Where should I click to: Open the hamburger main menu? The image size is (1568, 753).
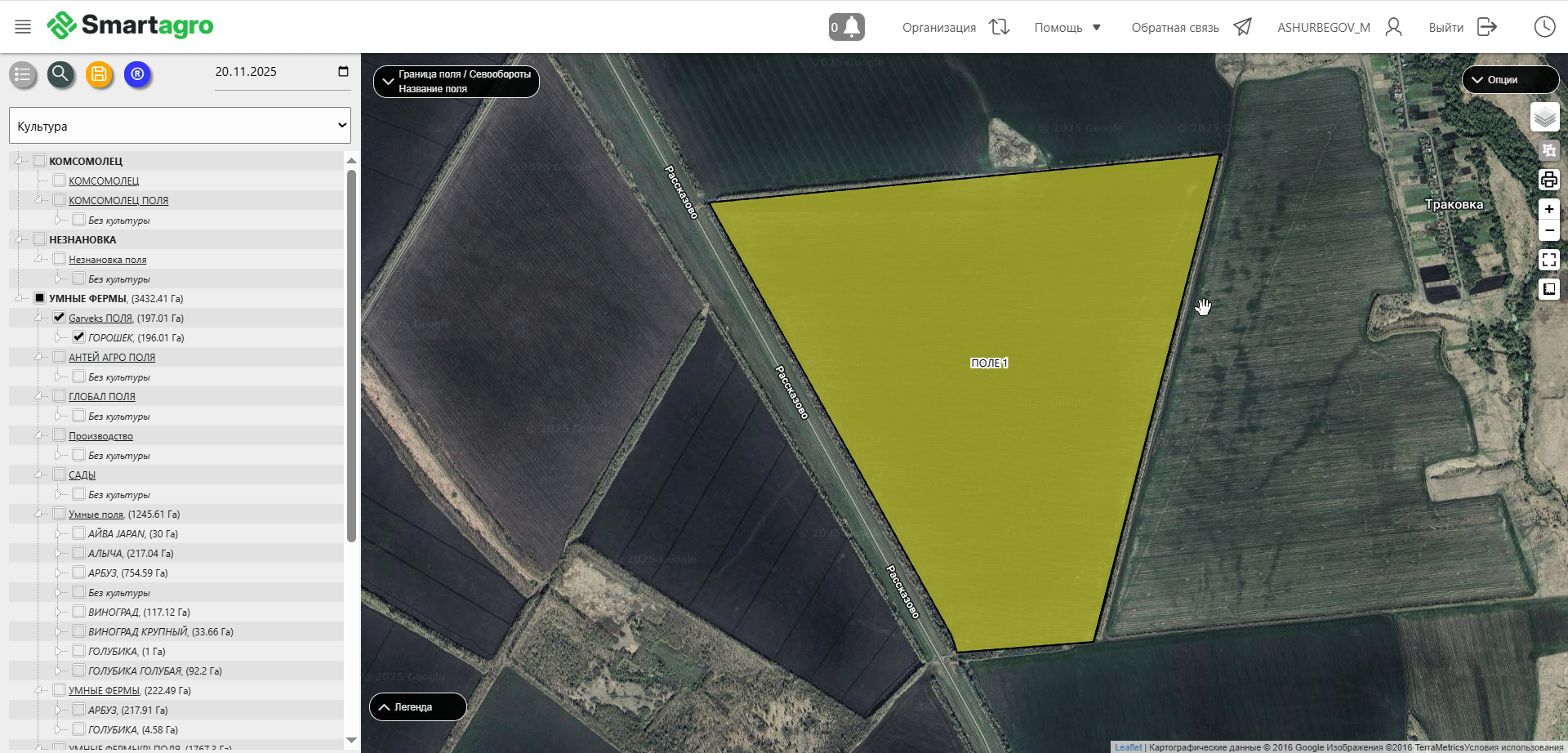(x=23, y=27)
